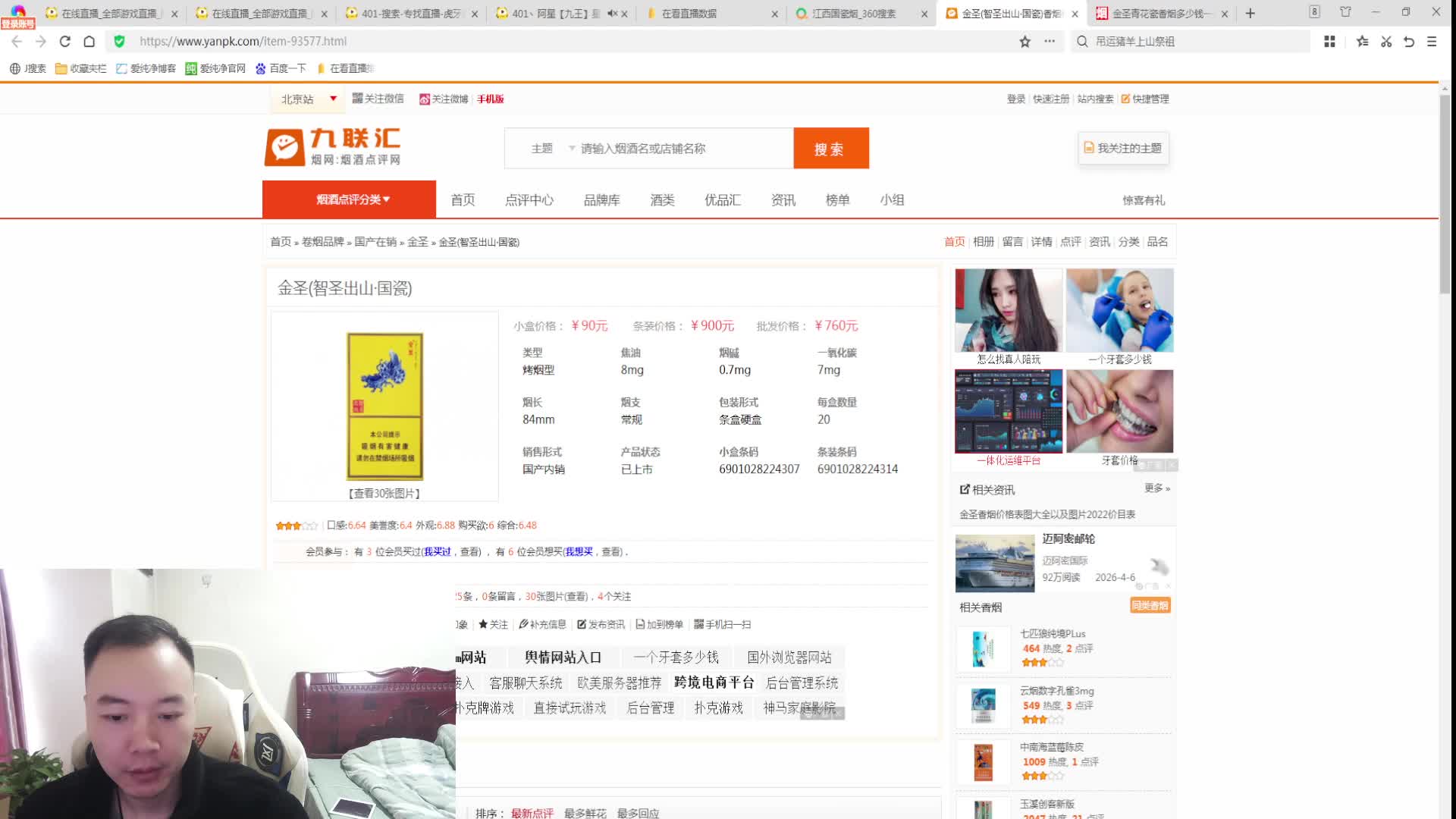Bookmark page with the star icon

(x=1025, y=42)
